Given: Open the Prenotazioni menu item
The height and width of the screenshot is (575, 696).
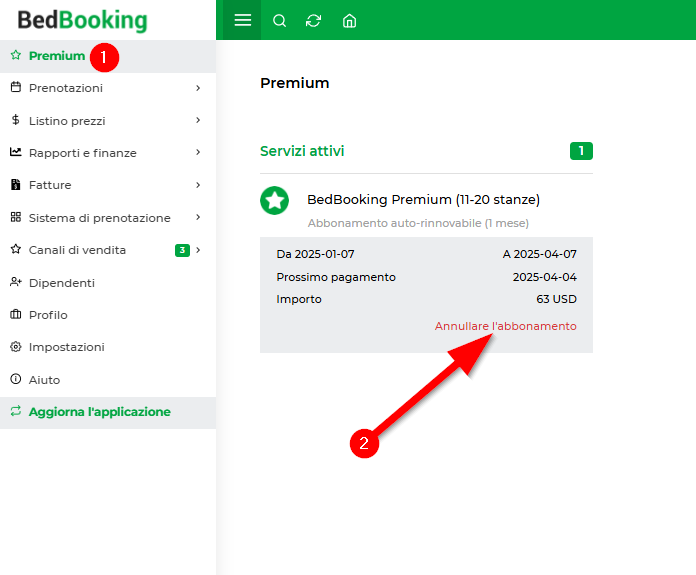Looking at the screenshot, I should (108, 88).
